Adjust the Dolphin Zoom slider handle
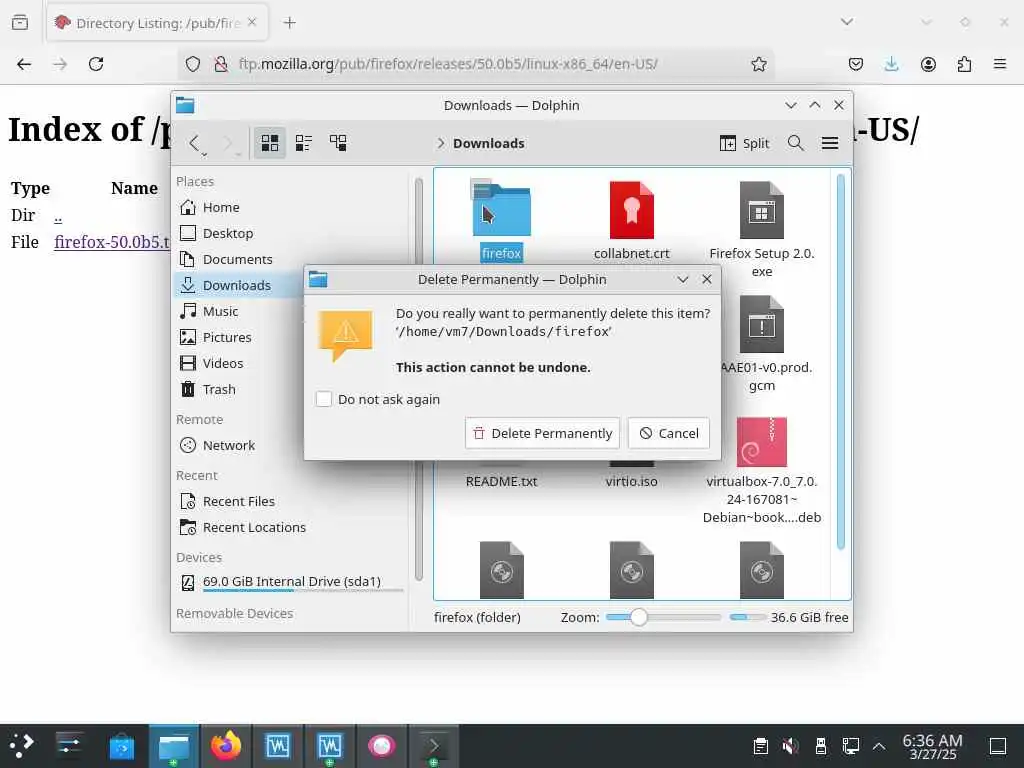 click(x=639, y=617)
